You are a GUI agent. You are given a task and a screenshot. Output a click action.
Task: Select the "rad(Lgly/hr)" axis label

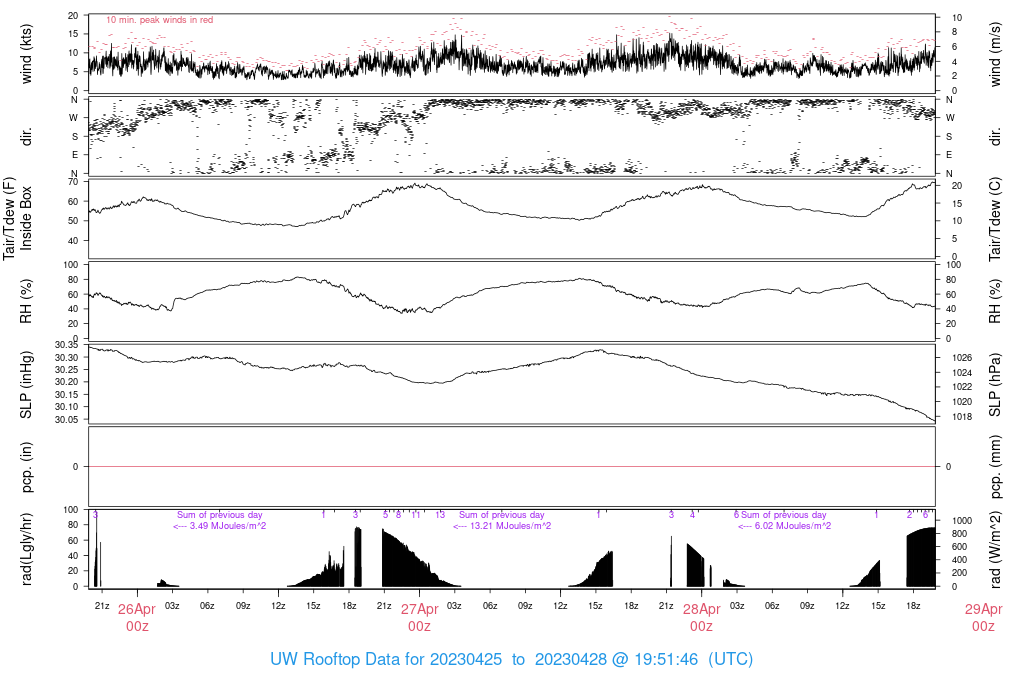26,549
